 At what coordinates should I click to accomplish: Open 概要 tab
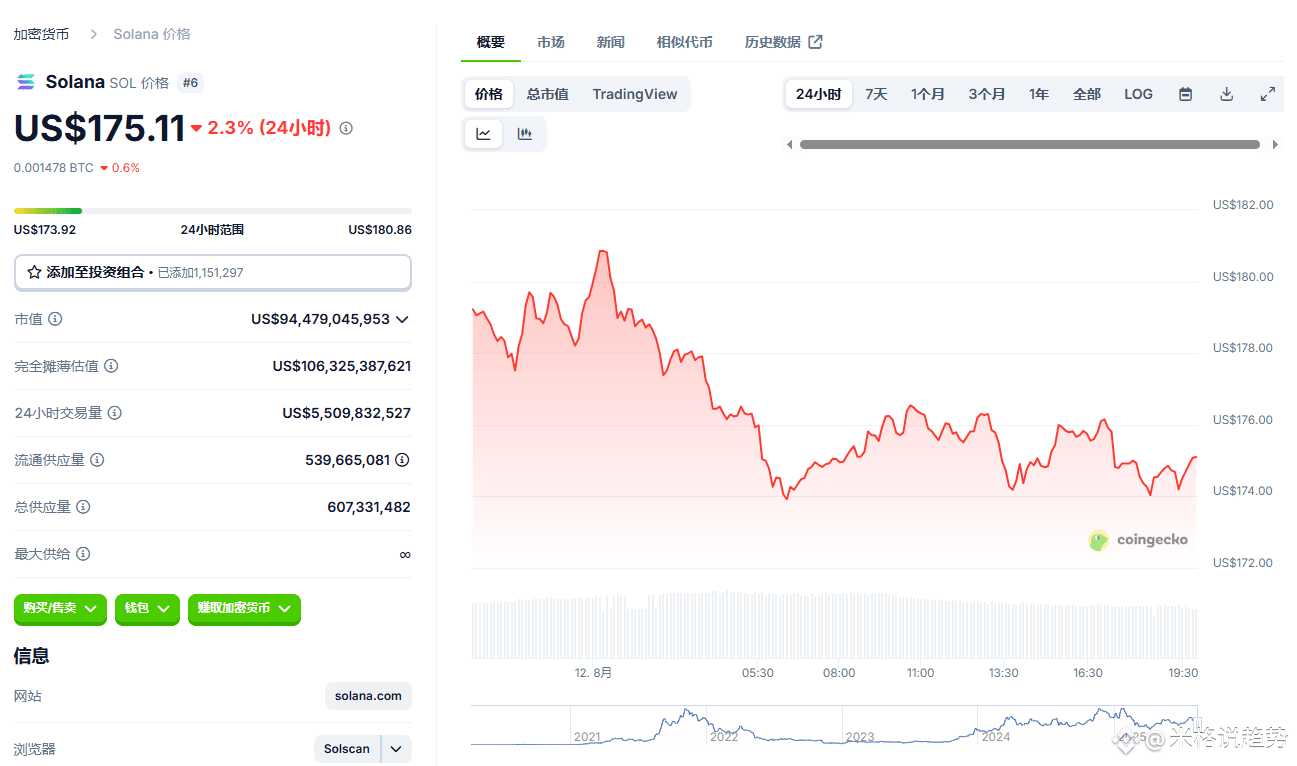pyautogui.click(x=491, y=42)
